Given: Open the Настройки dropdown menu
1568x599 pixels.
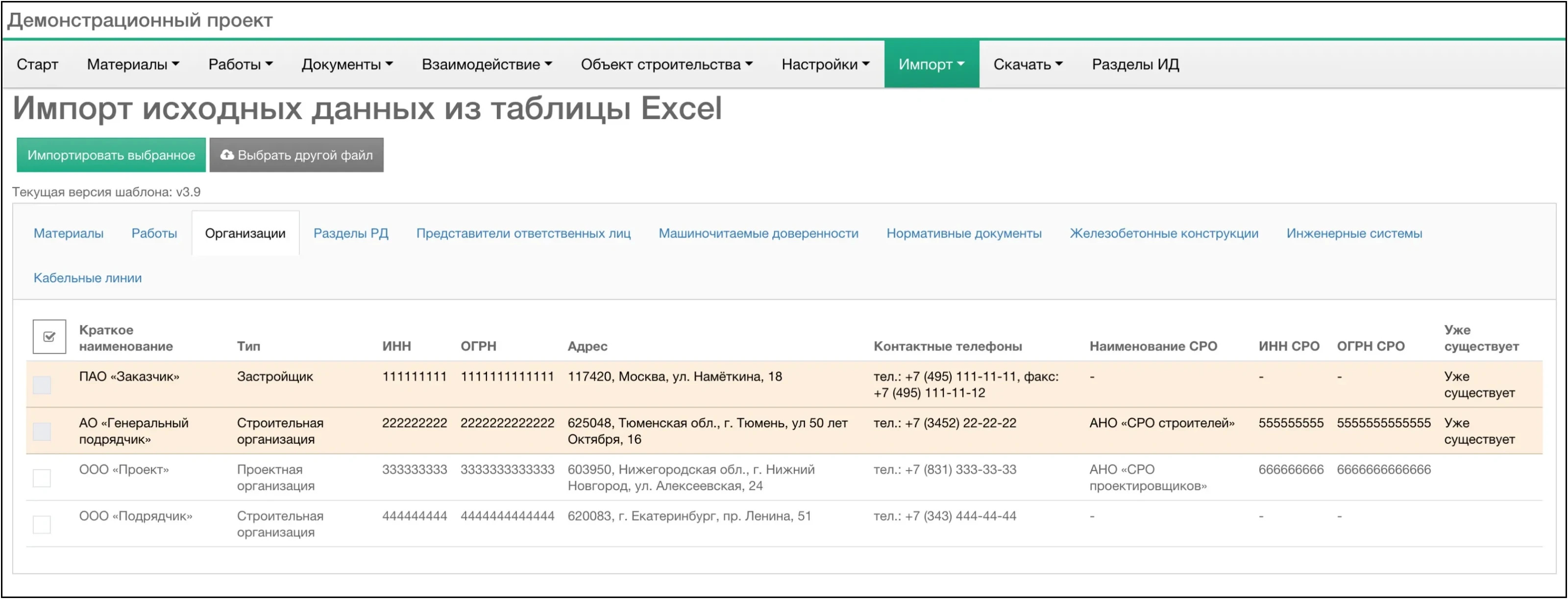Looking at the screenshot, I should click(825, 64).
